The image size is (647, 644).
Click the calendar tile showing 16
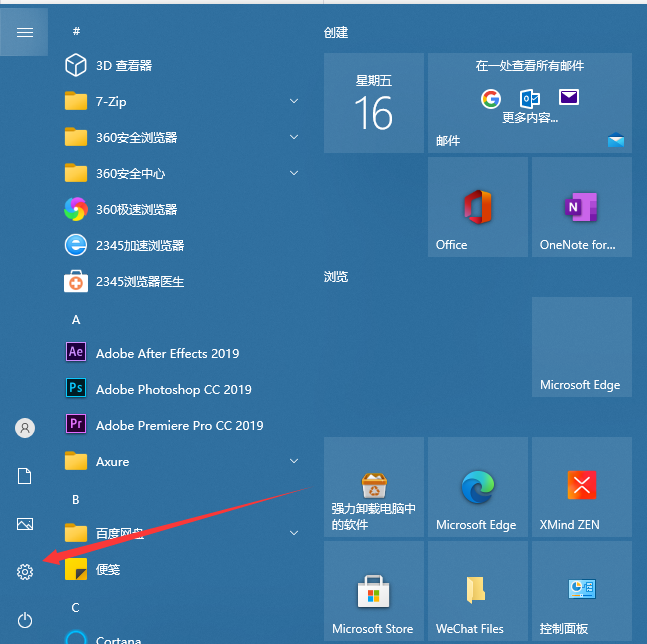(x=373, y=103)
